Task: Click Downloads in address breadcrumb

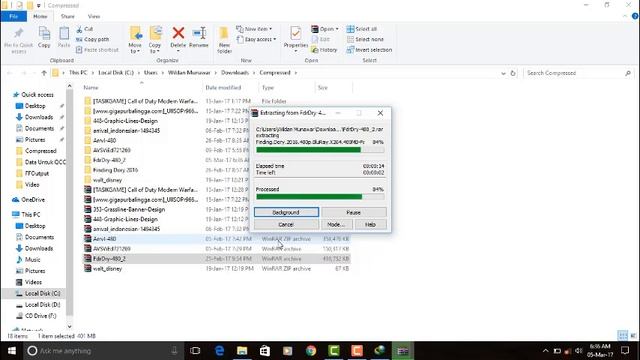Action: click(235, 73)
